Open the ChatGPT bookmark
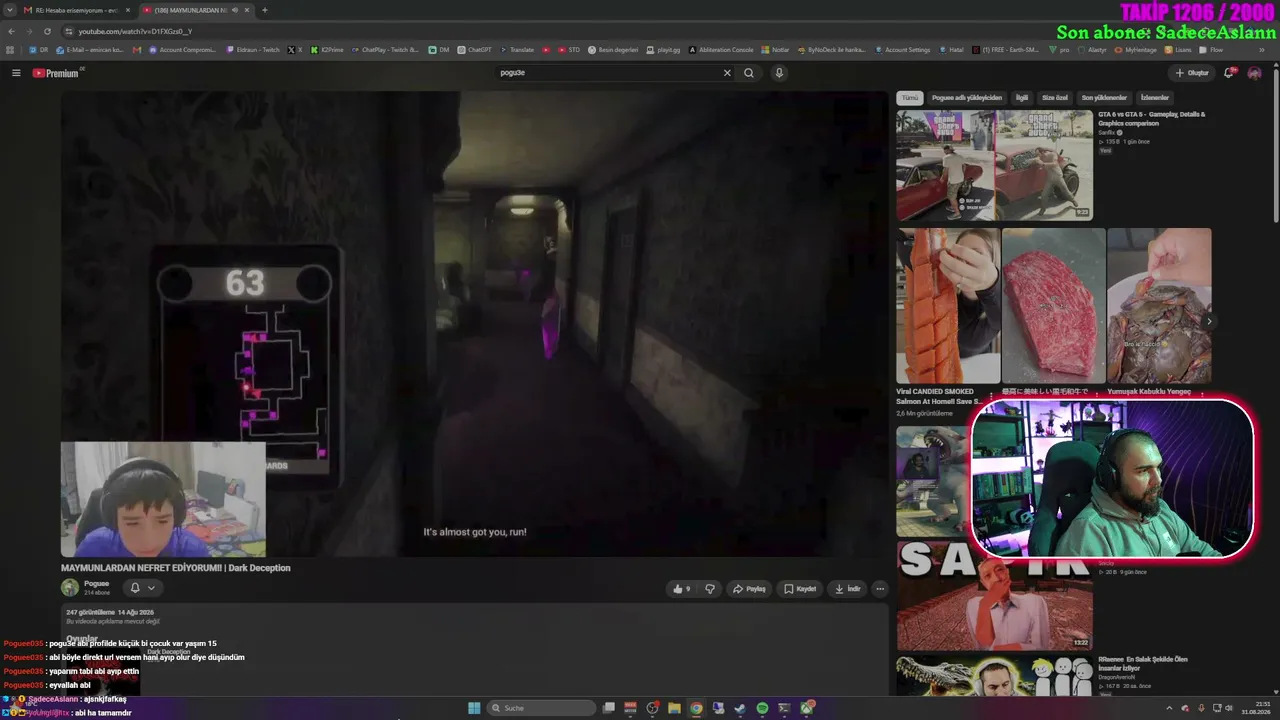 click(x=474, y=49)
